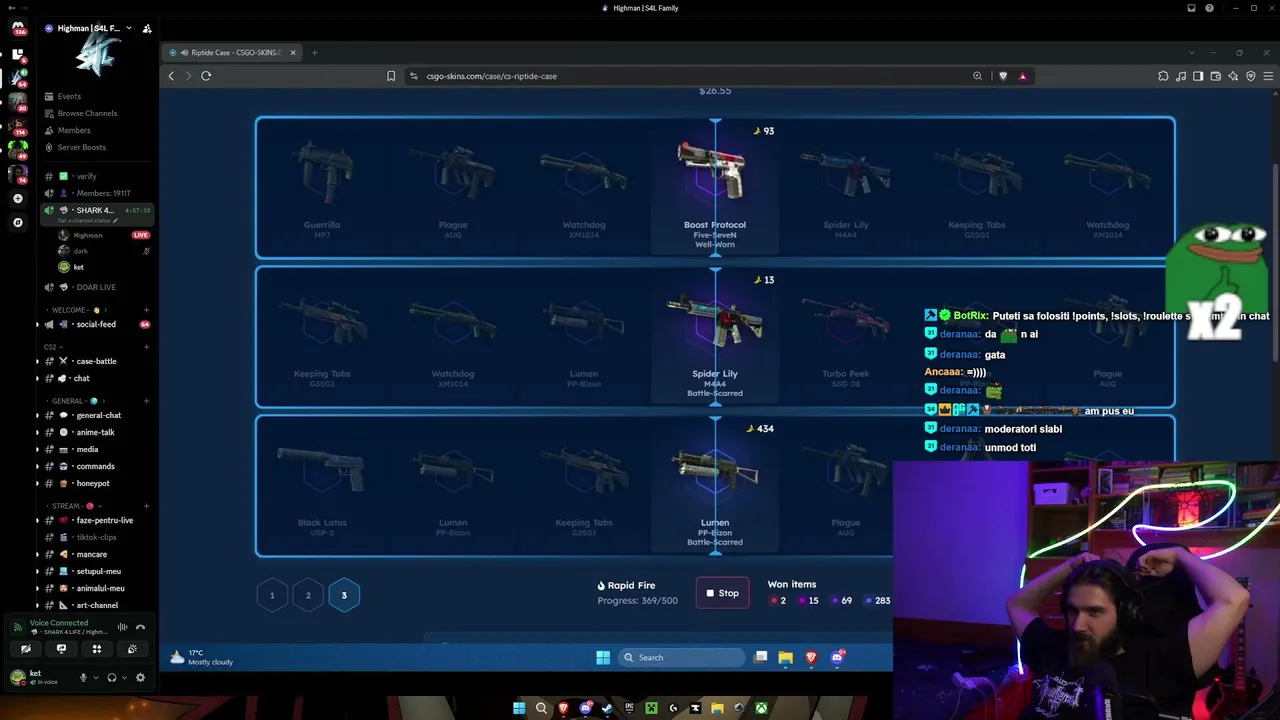Viewport: 1280px width, 720px height.
Task: Create channel in STREAM category
Action: tap(146, 506)
